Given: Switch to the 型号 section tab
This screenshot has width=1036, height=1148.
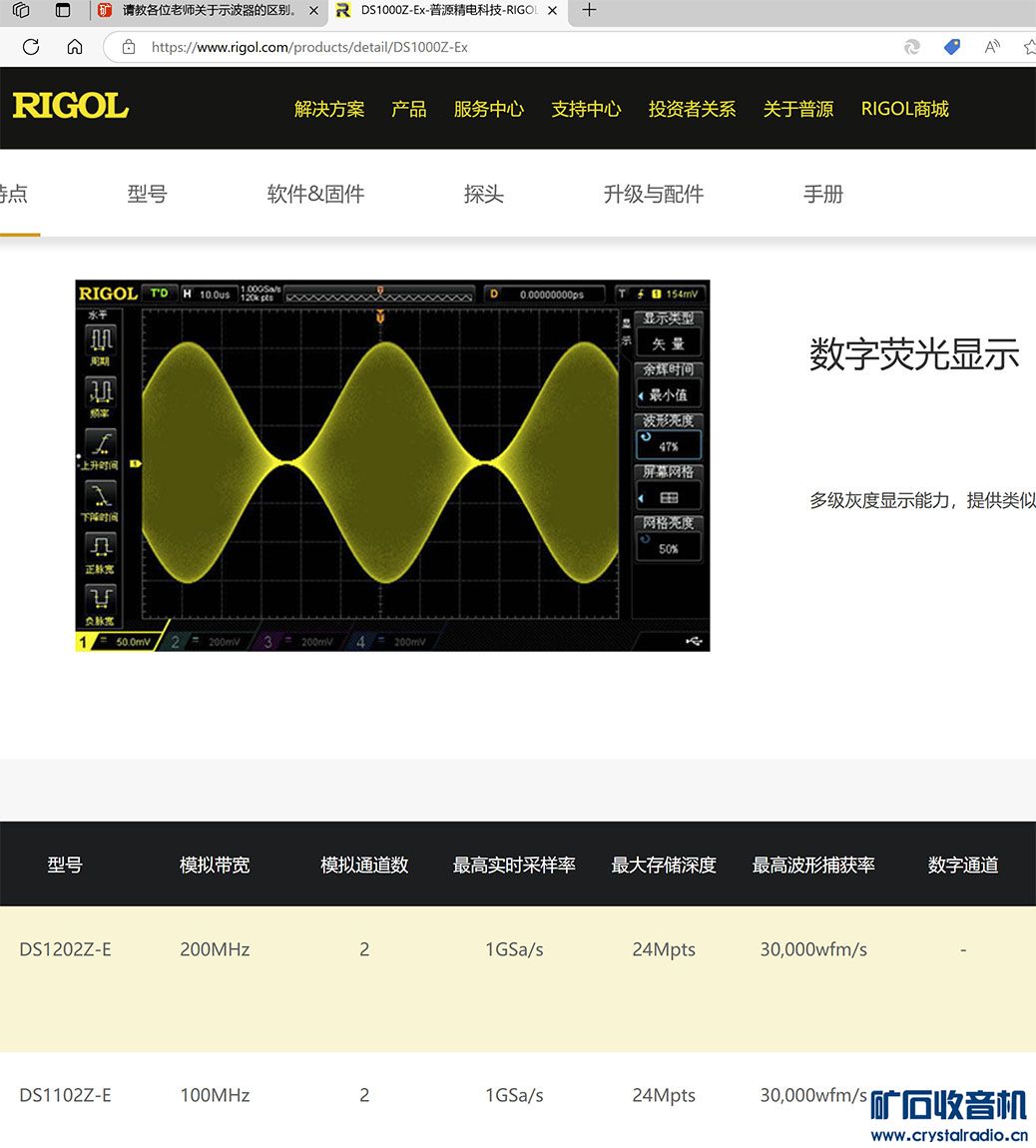Looking at the screenshot, I should 147,194.
